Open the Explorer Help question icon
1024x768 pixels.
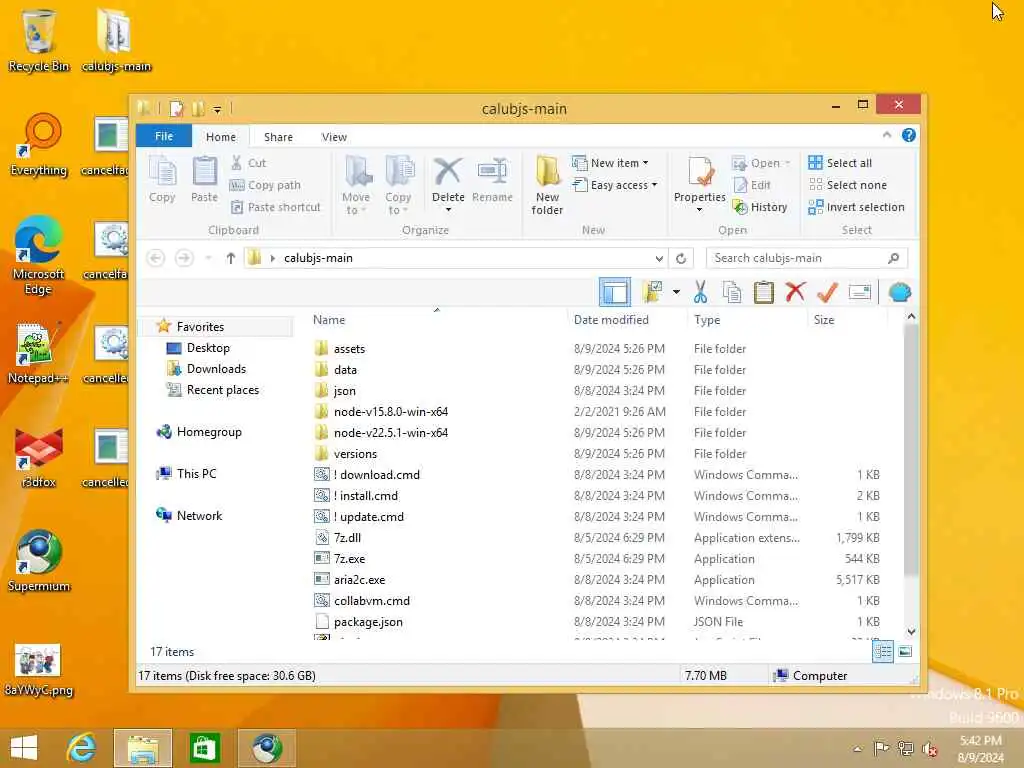[908, 135]
